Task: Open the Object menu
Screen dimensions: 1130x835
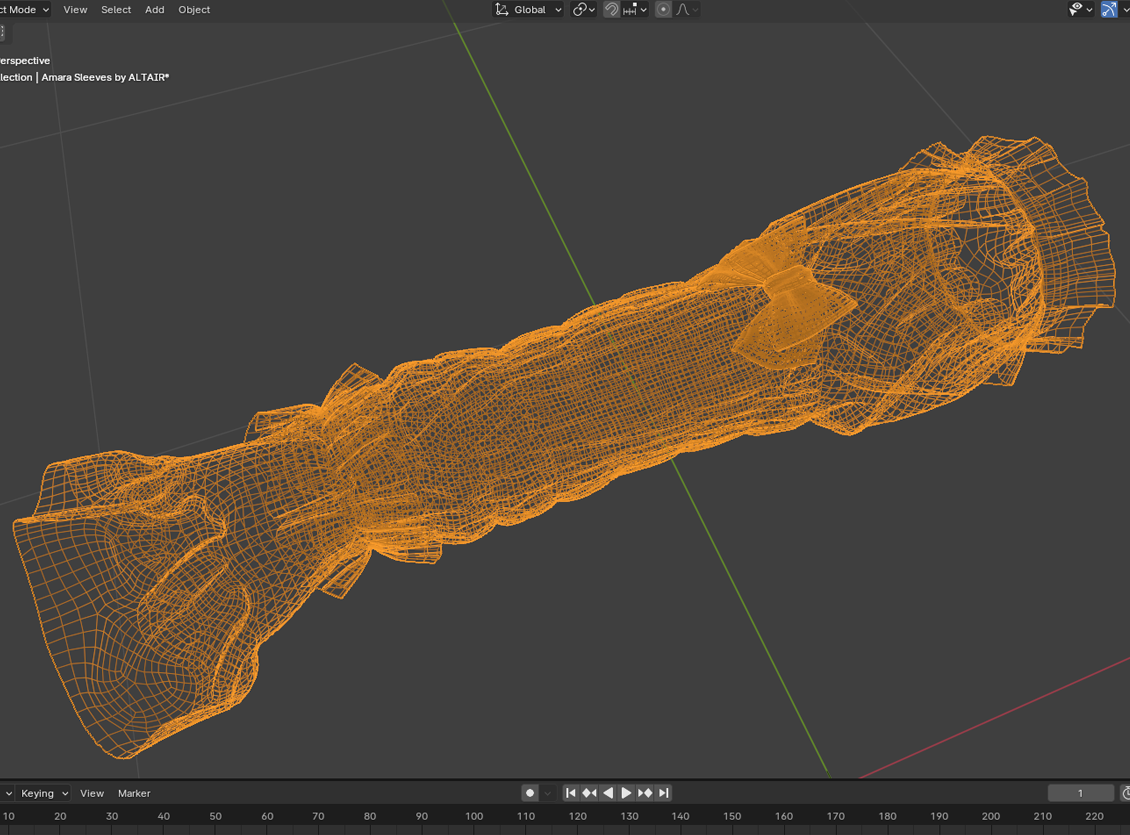Action: point(194,9)
